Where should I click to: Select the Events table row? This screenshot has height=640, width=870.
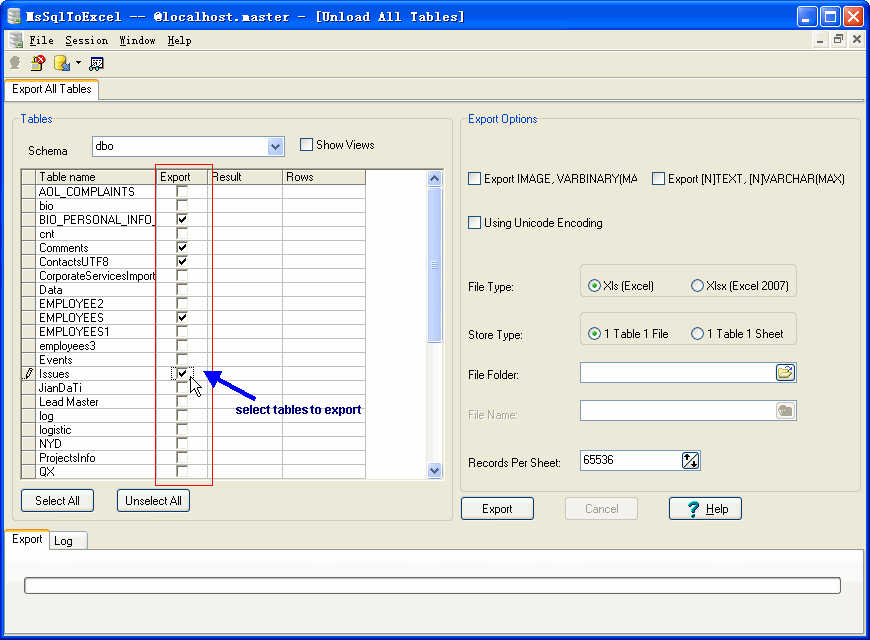193,360
